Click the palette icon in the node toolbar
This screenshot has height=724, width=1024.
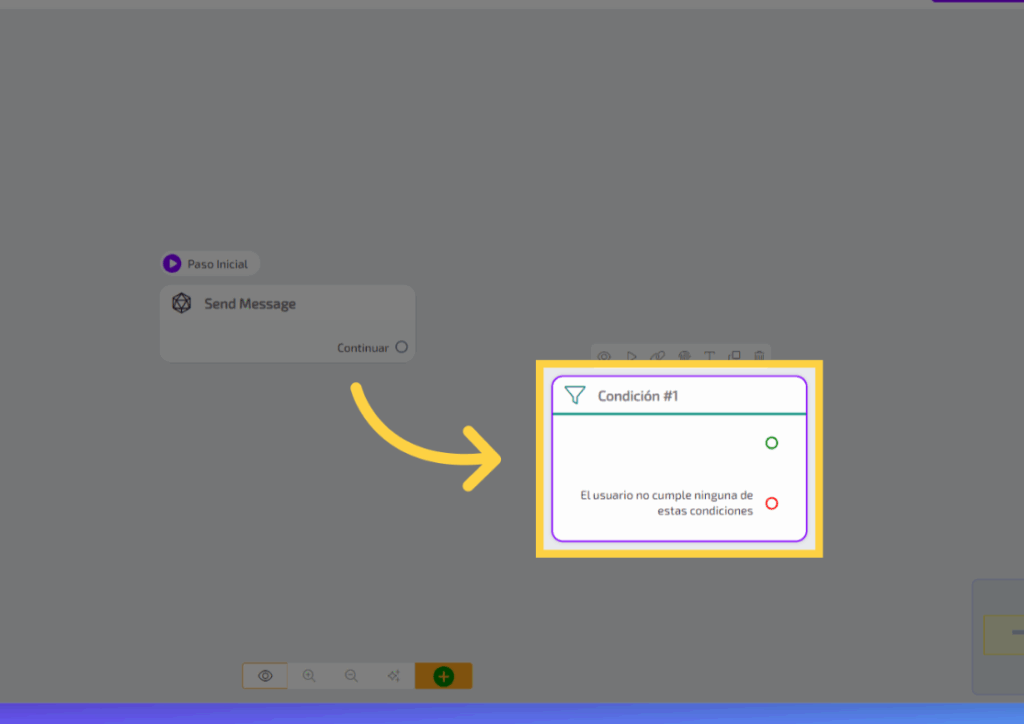tap(684, 356)
